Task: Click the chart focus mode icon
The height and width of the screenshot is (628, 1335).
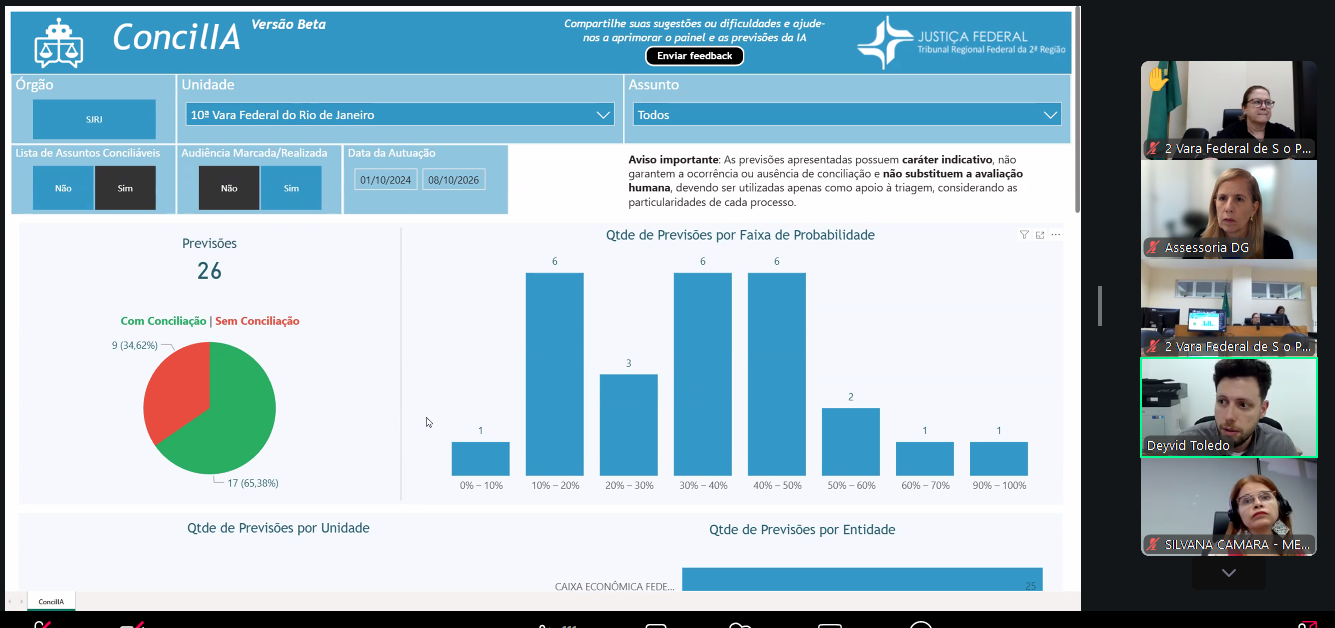Action: pyautogui.click(x=1040, y=235)
